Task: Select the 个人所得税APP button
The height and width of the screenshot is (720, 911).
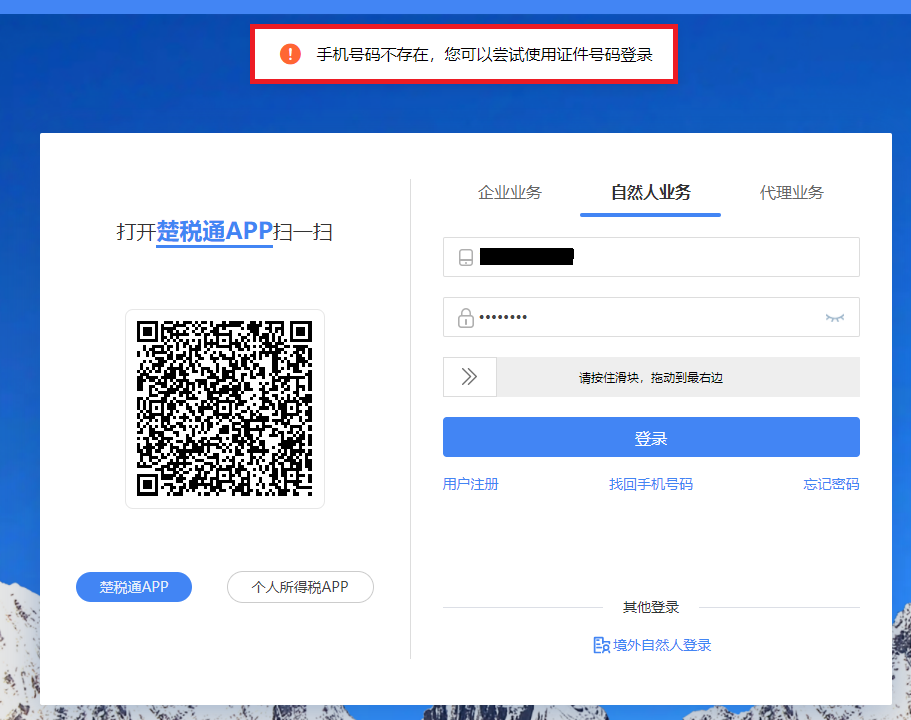Action: click(300, 587)
